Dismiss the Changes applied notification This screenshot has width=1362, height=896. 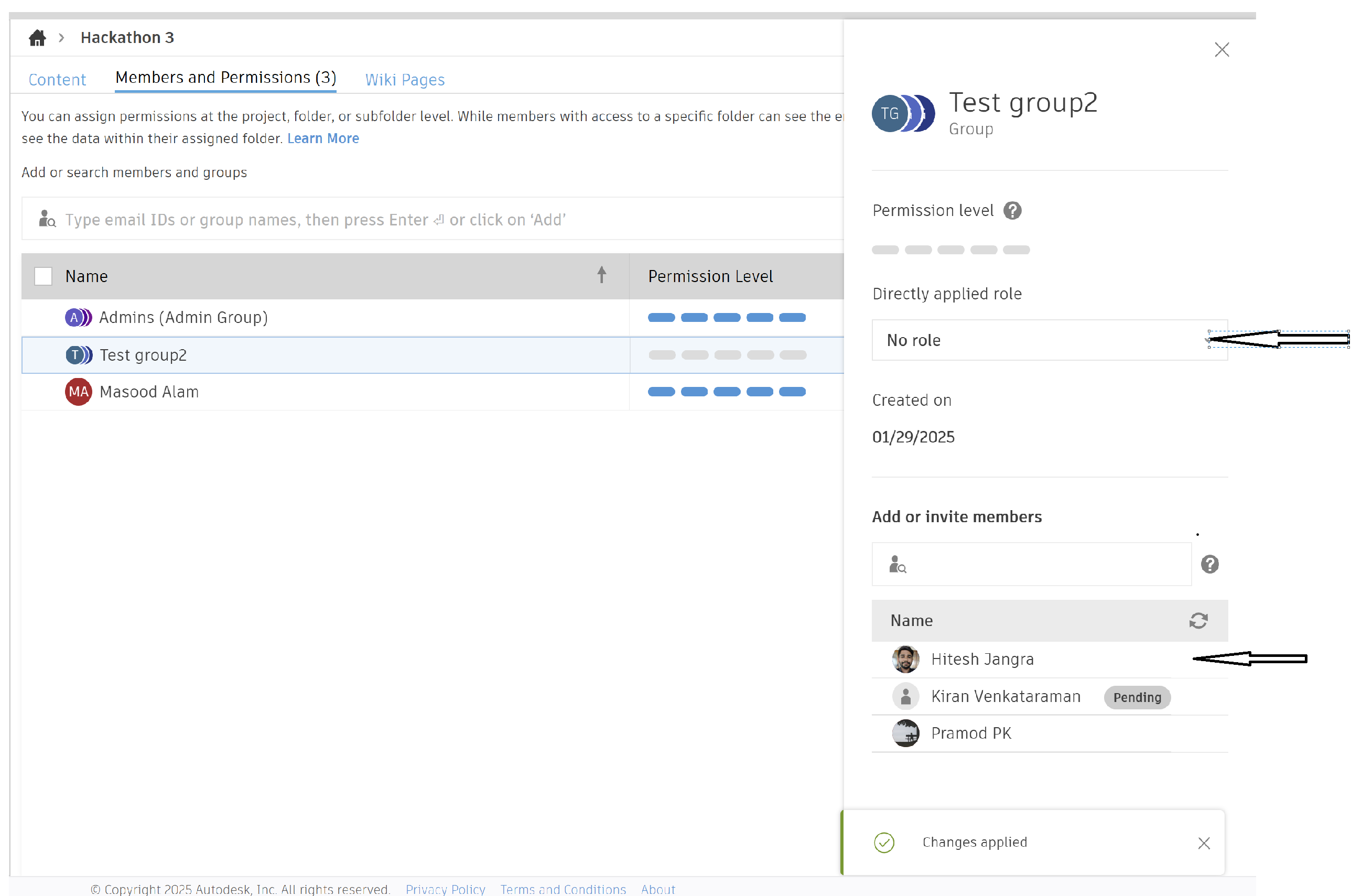point(1204,842)
